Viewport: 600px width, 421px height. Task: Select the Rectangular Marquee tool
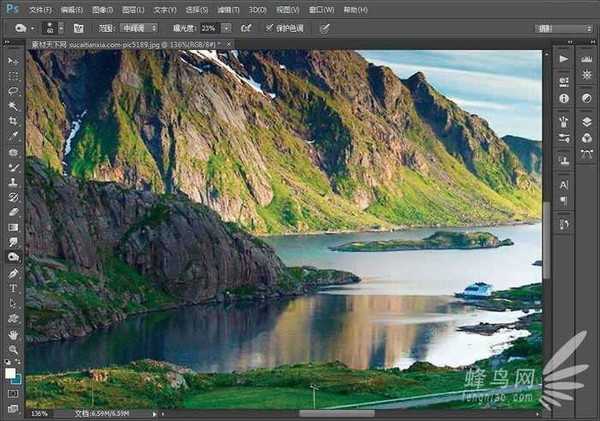(13, 75)
